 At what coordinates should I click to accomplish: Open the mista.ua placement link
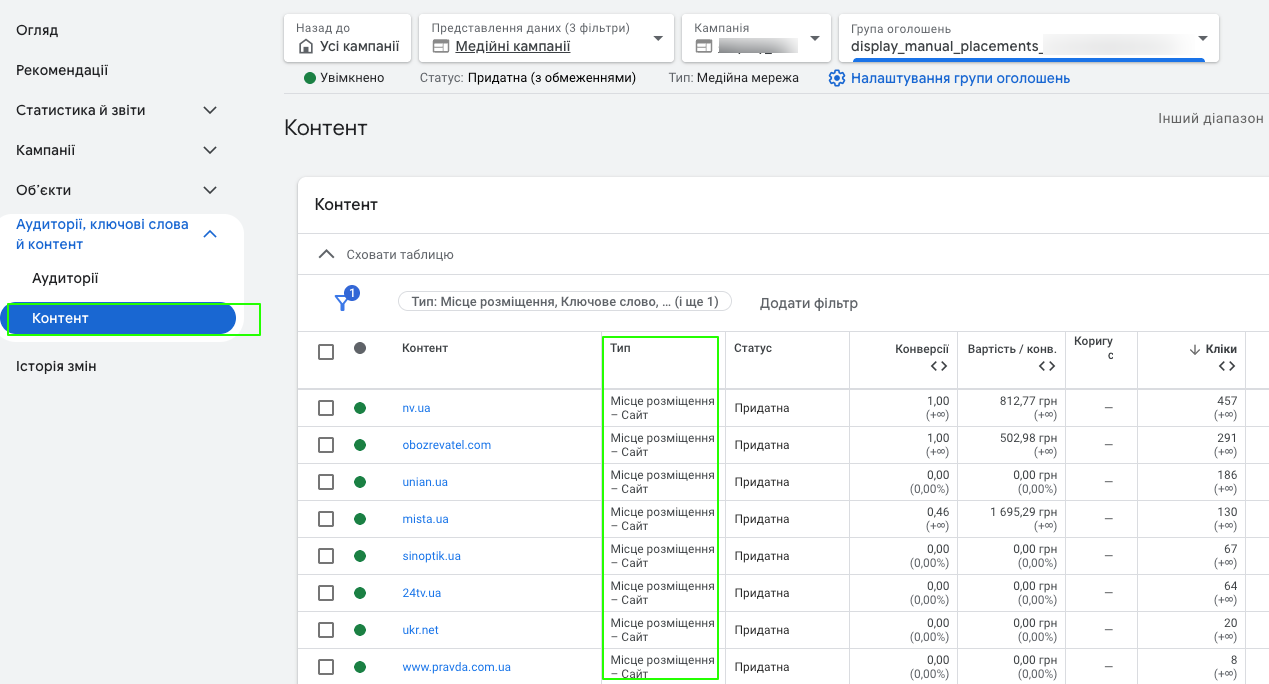[x=425, y=519]
